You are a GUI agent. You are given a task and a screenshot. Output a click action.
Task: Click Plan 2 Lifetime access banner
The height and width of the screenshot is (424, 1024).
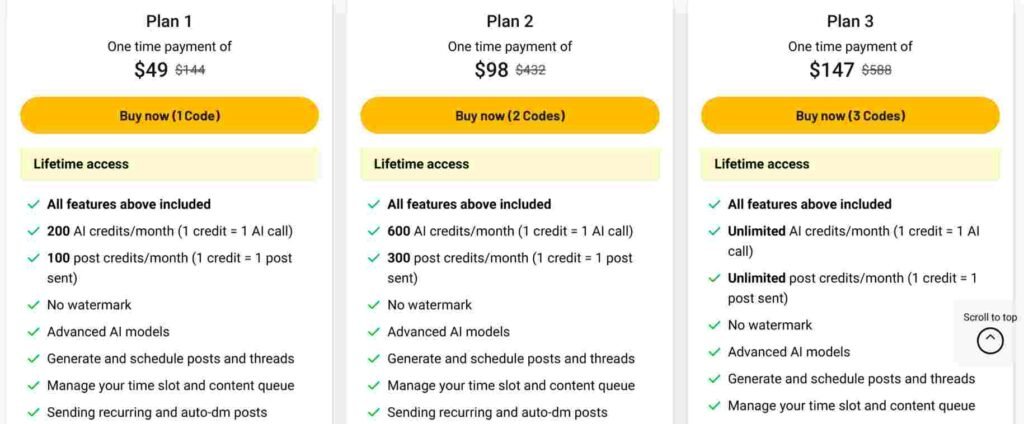click(x=510, y=164)
